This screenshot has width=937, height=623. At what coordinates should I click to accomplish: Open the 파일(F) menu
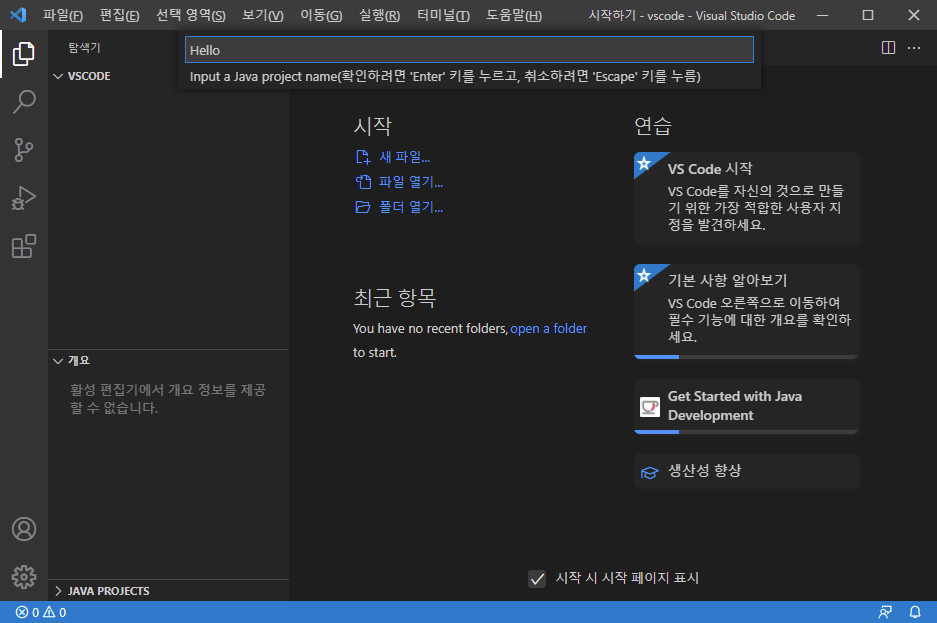click(63, 16)
